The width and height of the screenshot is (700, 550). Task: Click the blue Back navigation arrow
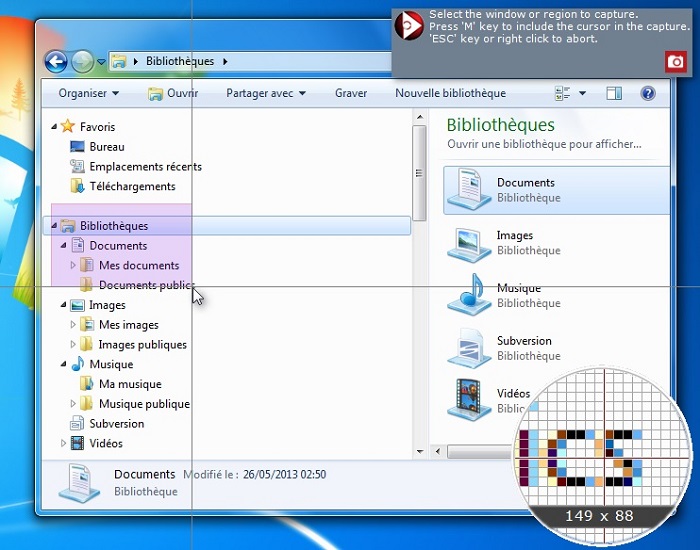[x=56, y=62]
